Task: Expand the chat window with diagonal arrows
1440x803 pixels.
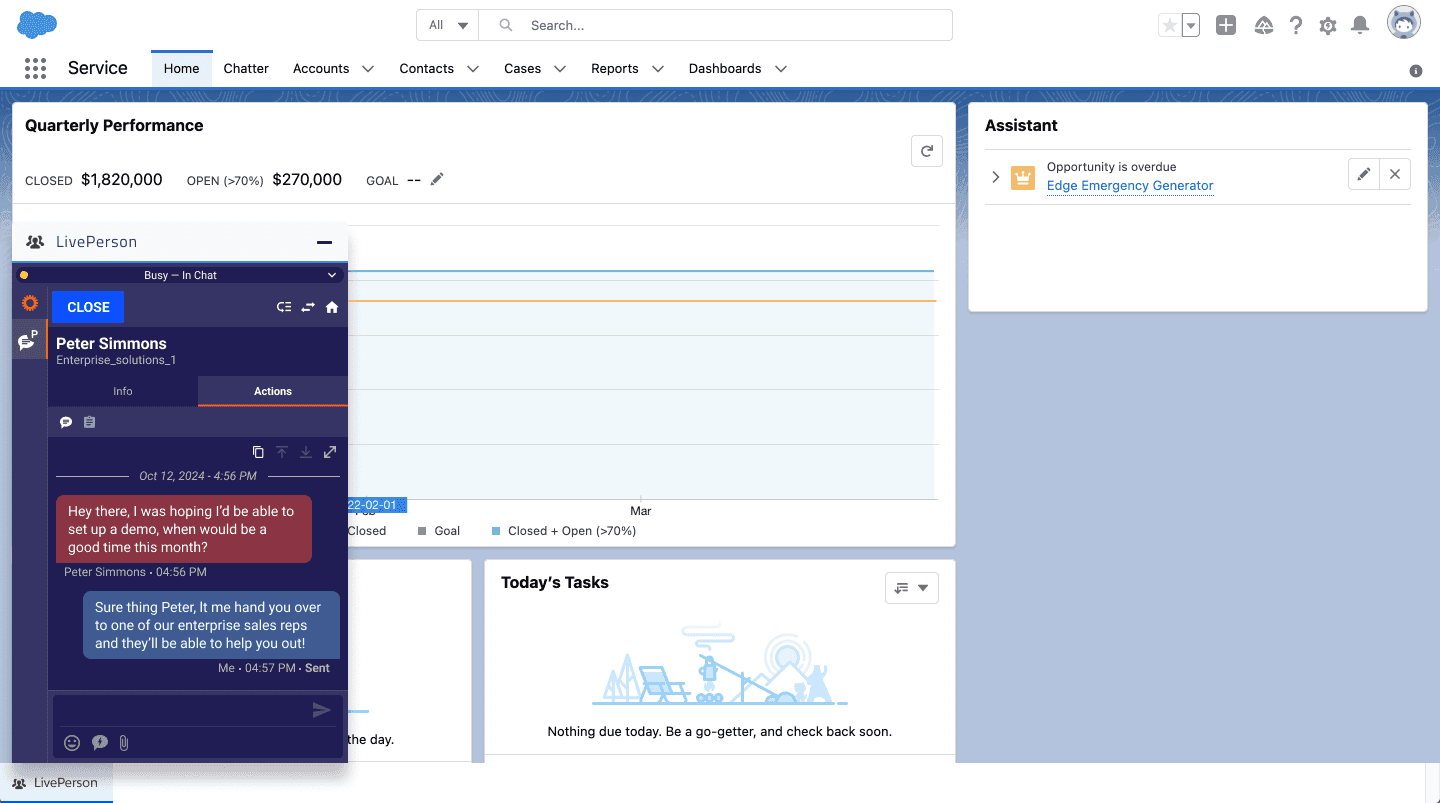Action: click(330, 452)
